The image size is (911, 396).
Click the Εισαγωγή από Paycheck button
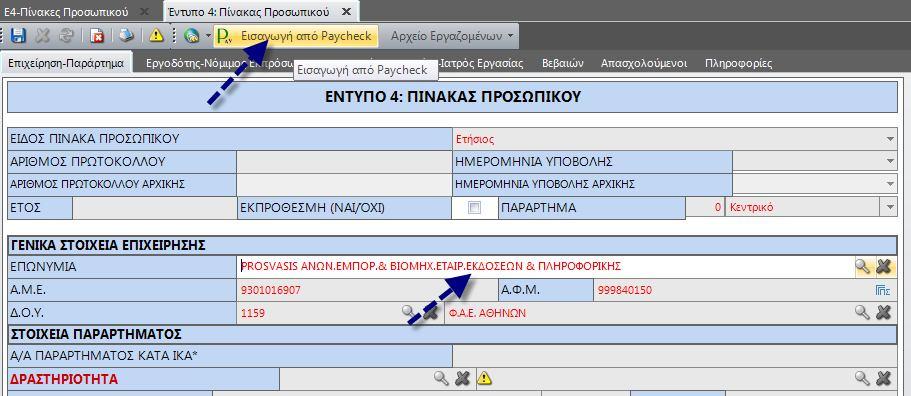296,36
